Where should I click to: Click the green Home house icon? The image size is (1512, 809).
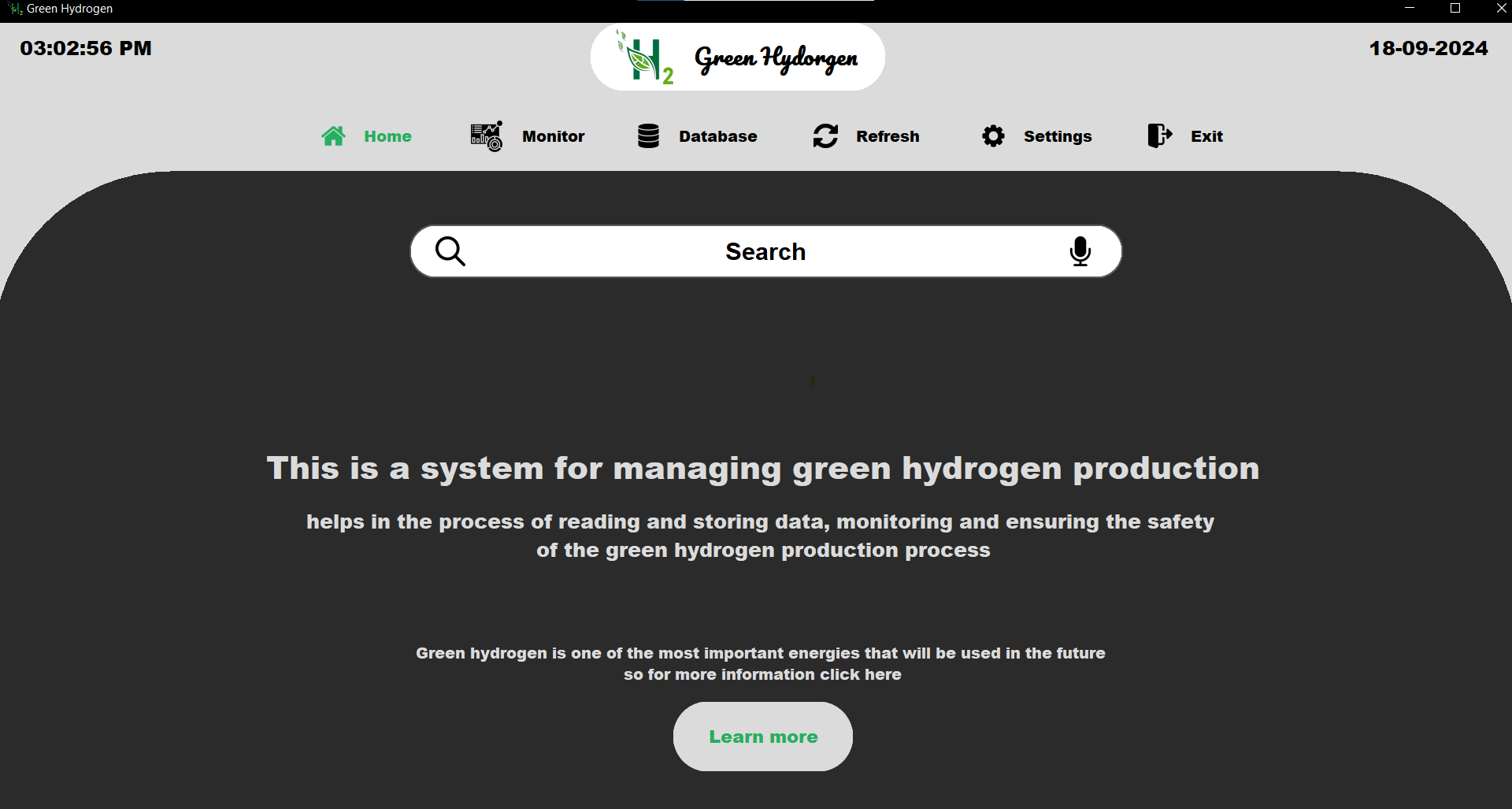[x=333, y=136]
